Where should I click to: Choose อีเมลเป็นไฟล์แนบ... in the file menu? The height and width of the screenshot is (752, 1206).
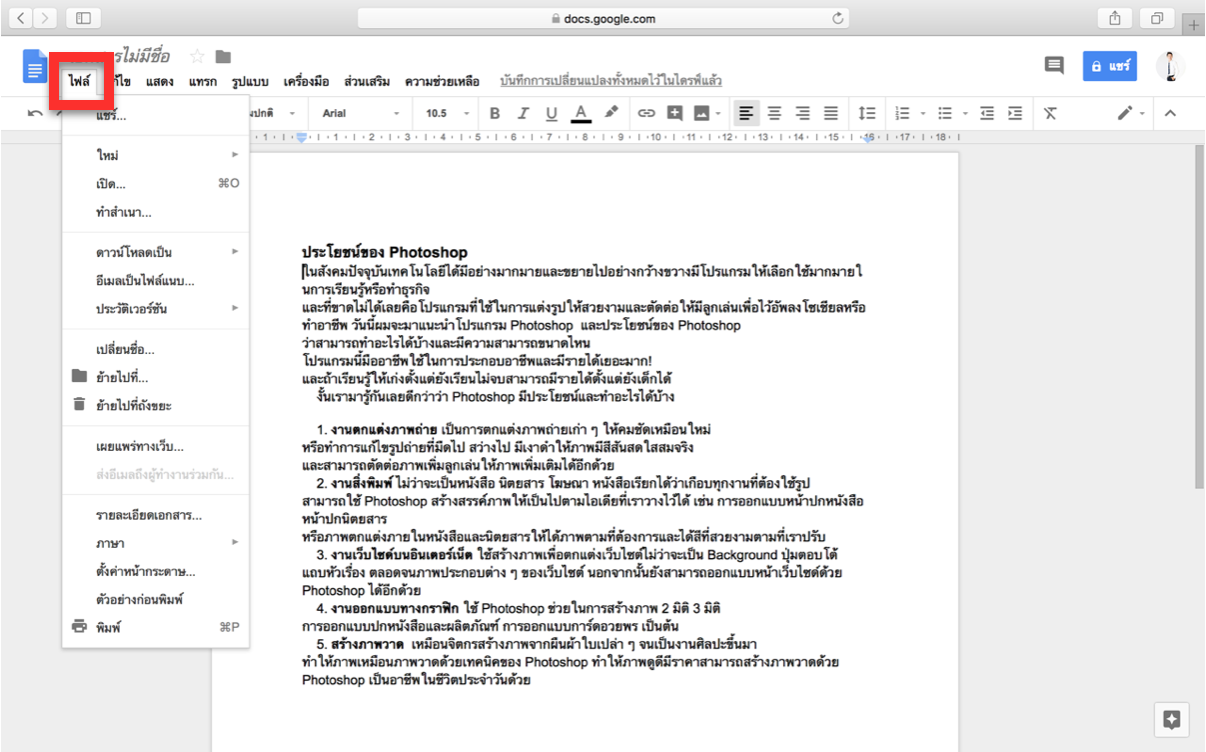point(156,281)
